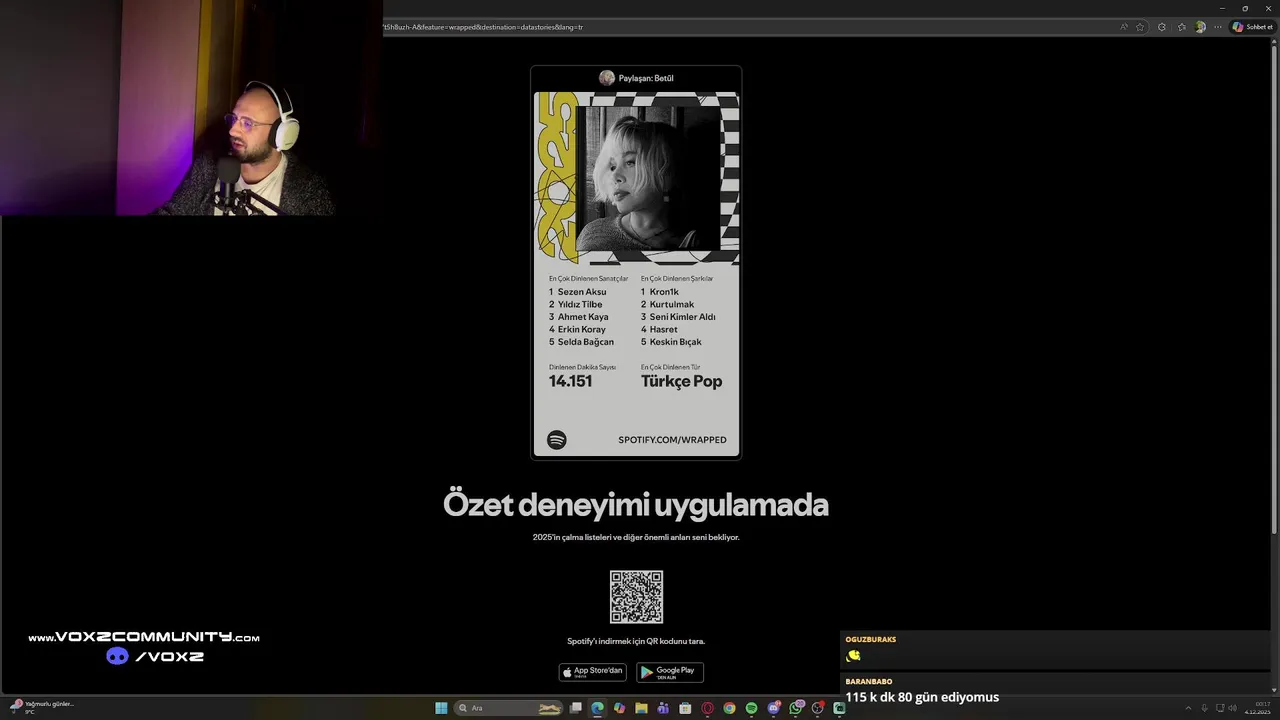
Task: Click song 'Hasret' in top songs
Action: pos(664,329)
